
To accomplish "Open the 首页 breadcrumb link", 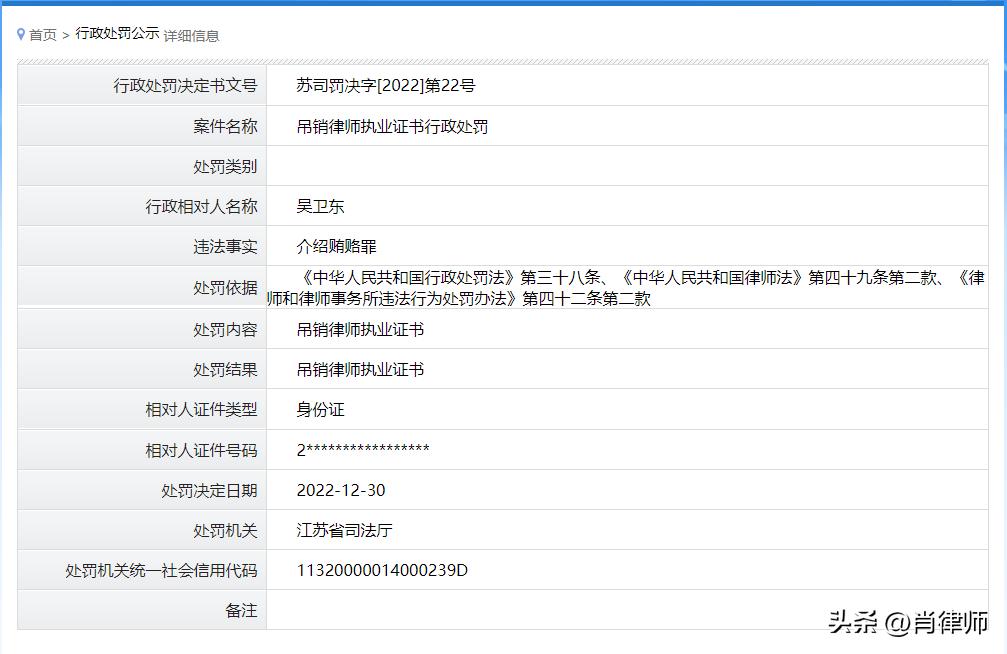I will [44, 33].
